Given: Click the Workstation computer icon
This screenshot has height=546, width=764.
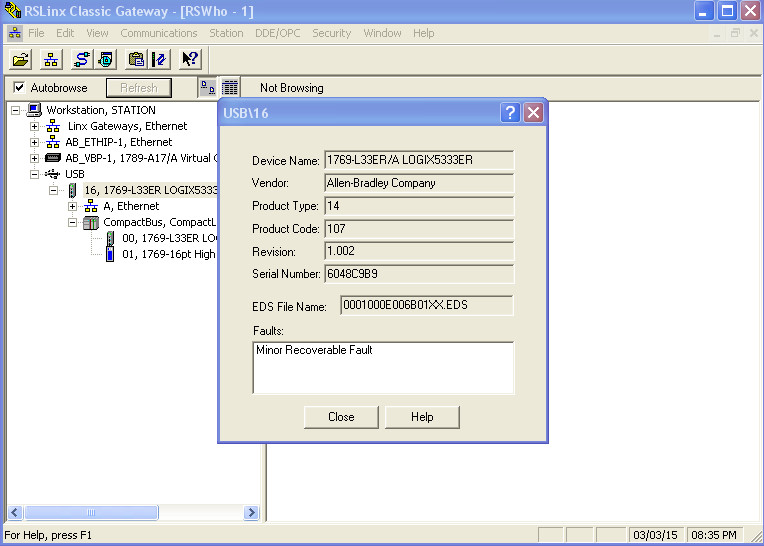Looking at the screenshot, I should tap(34, 110).
